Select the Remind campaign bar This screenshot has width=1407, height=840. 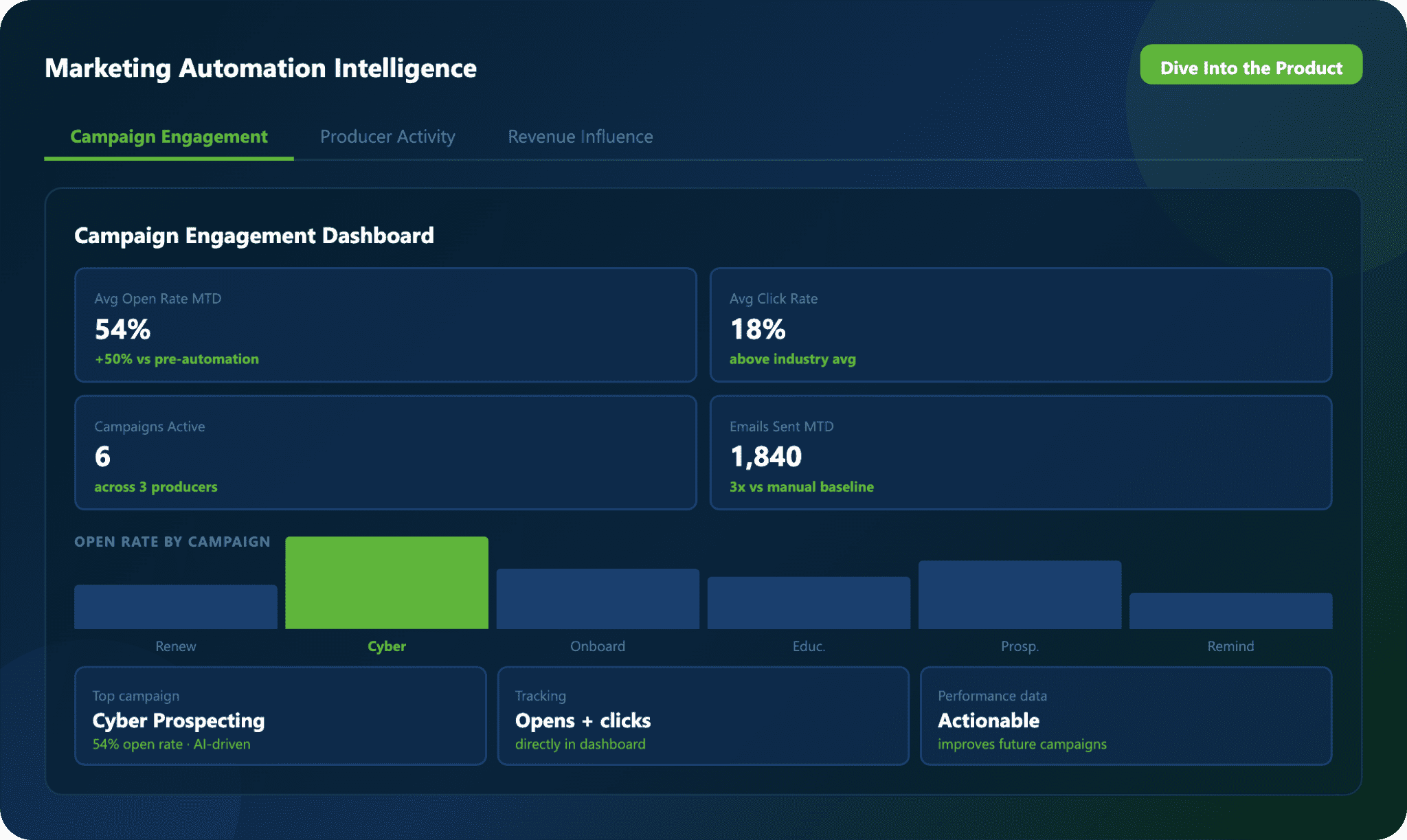click(1230, 611)
